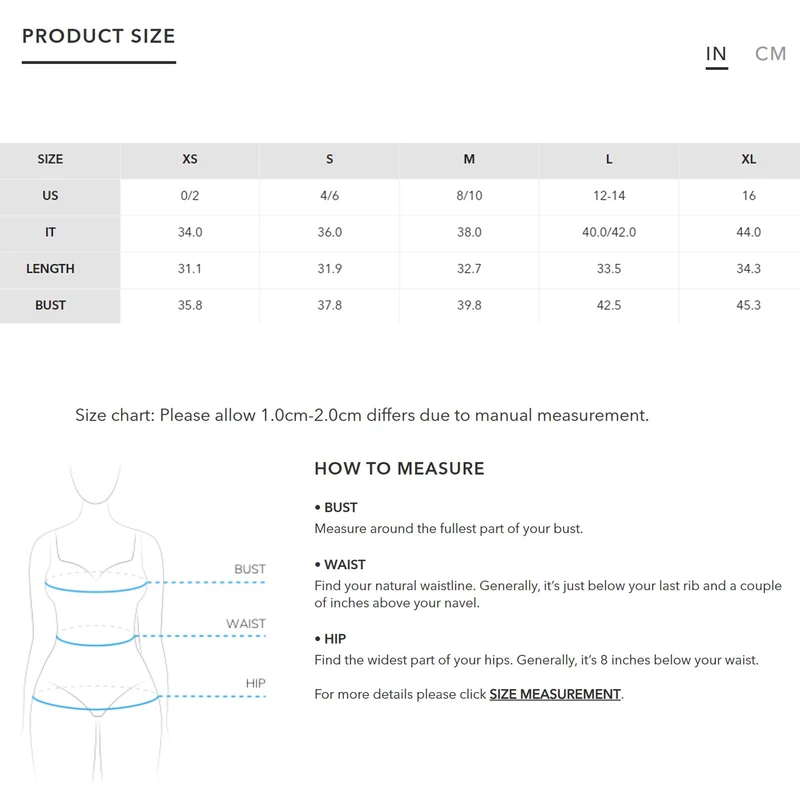The width and height of the screenshot is (800, 800).
Task: Choose the M size column header
Action: click(x=469, y=160)
